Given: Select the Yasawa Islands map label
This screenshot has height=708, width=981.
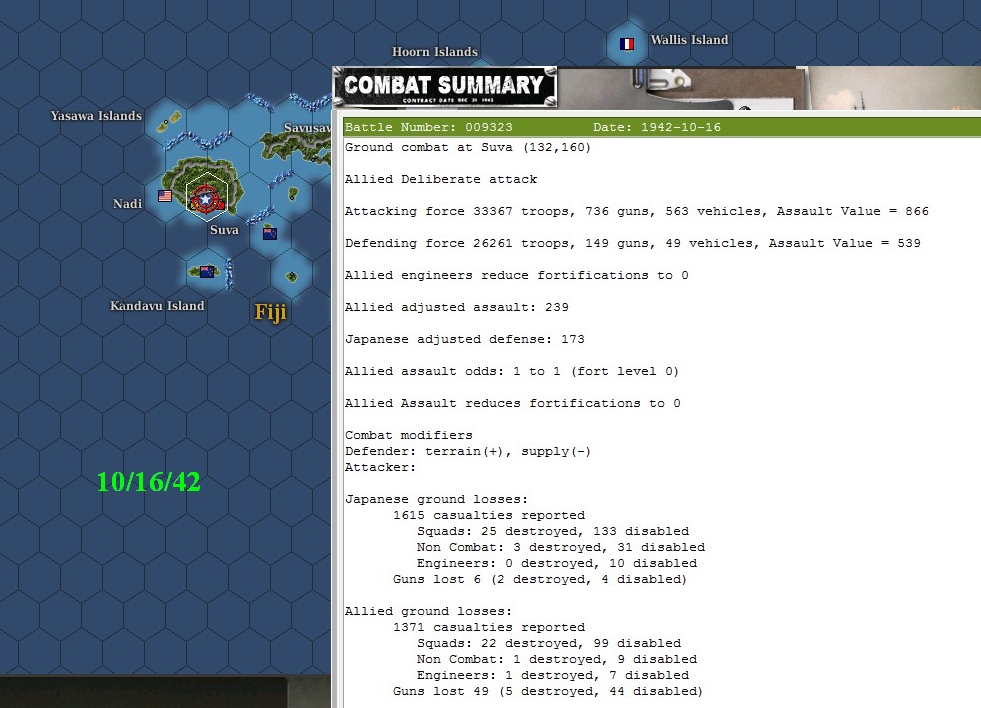Looking at the screenshot, I should click(x=96, y=116).
